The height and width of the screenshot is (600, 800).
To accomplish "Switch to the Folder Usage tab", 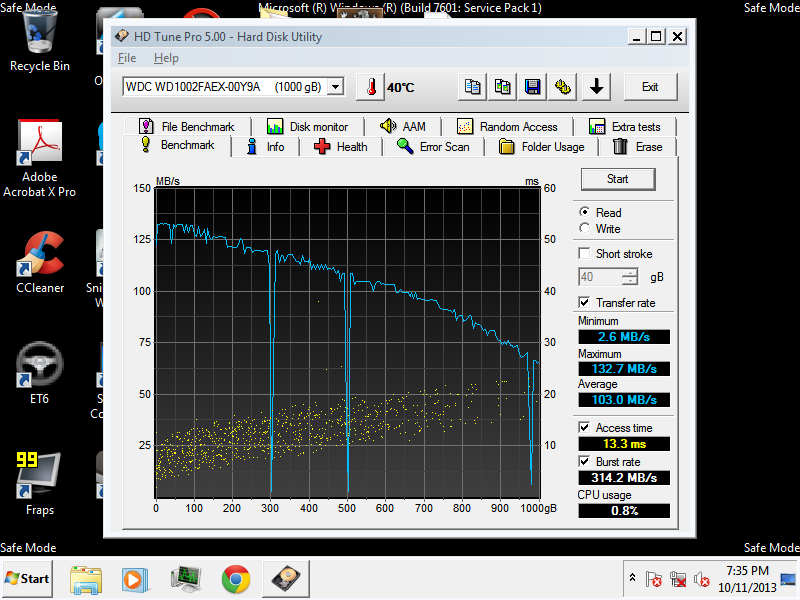I will pyautogui.click(x=541, y=147).
